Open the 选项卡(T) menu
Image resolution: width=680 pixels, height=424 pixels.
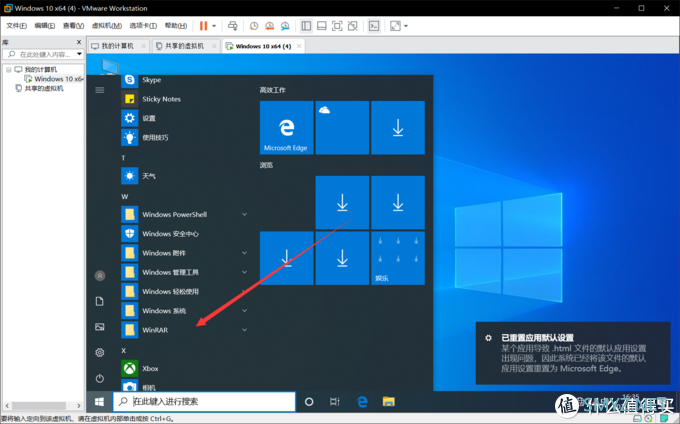click(143, 26)
